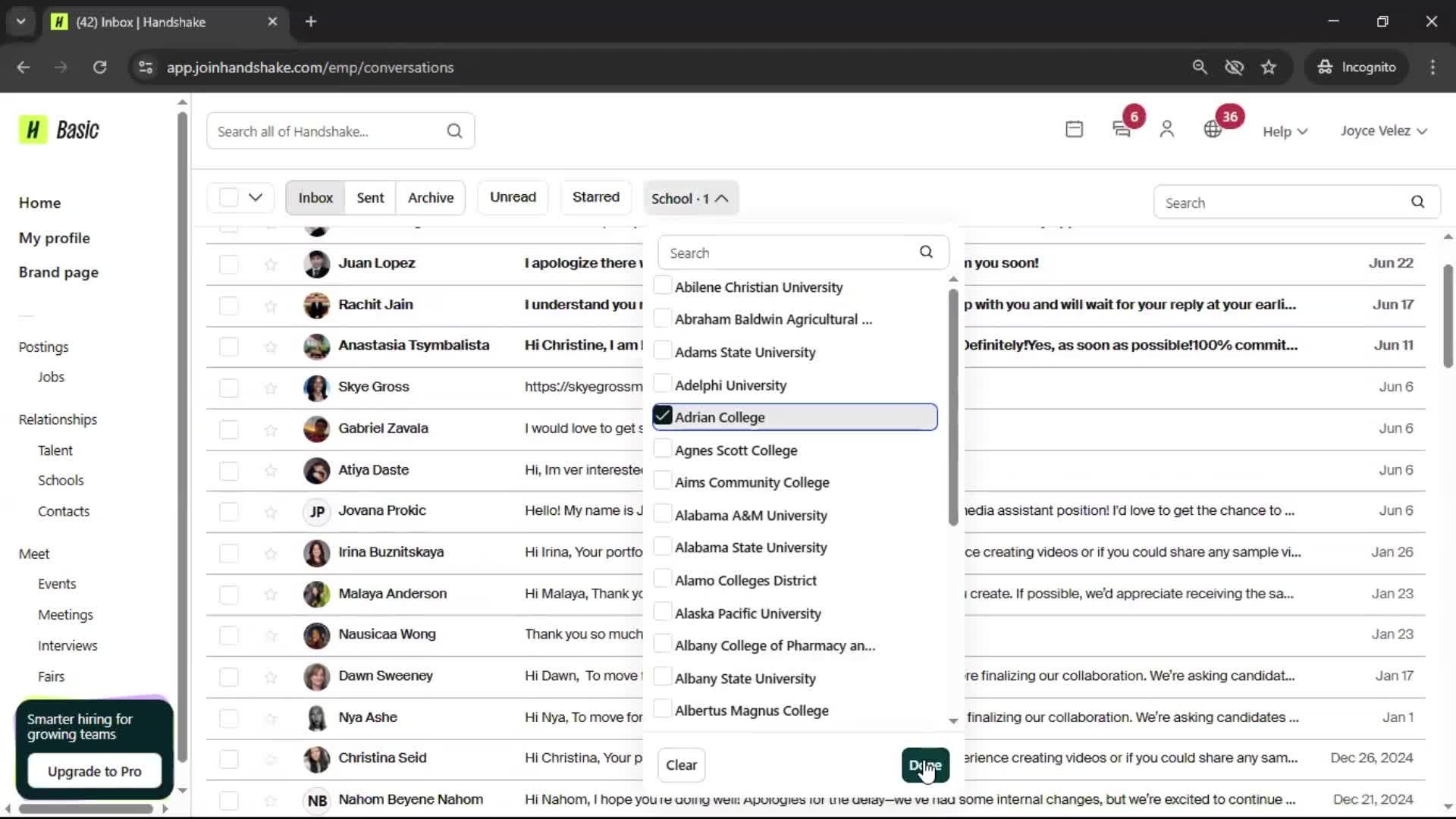Viewport: 1456px width, 819px height.
Task: Click school list scrollbar thumb
Action: tap(953, 406)
